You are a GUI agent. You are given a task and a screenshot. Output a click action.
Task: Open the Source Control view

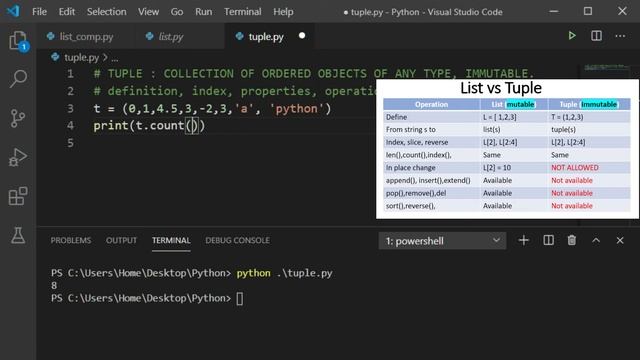[x=18, y=118]
